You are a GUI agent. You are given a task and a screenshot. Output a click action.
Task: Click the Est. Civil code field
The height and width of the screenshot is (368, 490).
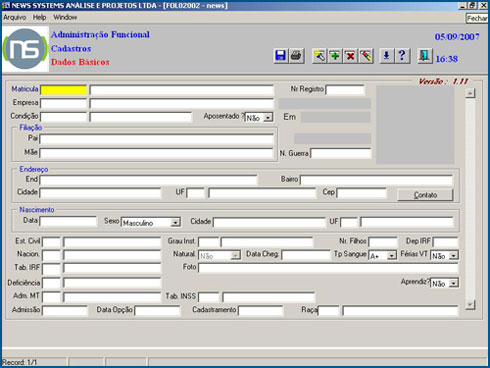[51, 242]
